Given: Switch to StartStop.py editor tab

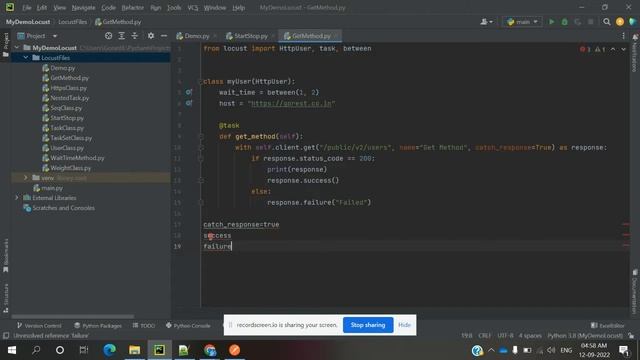Looking at the screenshot, I should click(x=251, y=36).
